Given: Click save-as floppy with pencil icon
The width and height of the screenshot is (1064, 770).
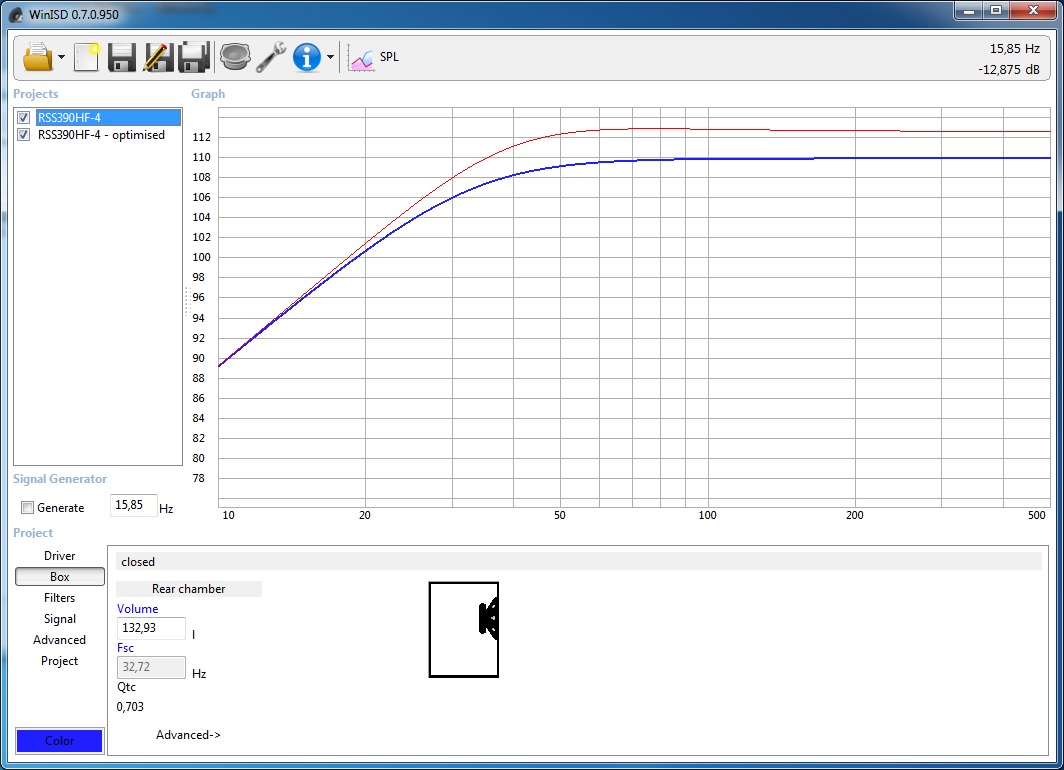Looking at the screenshot, I should coord(158,57).
